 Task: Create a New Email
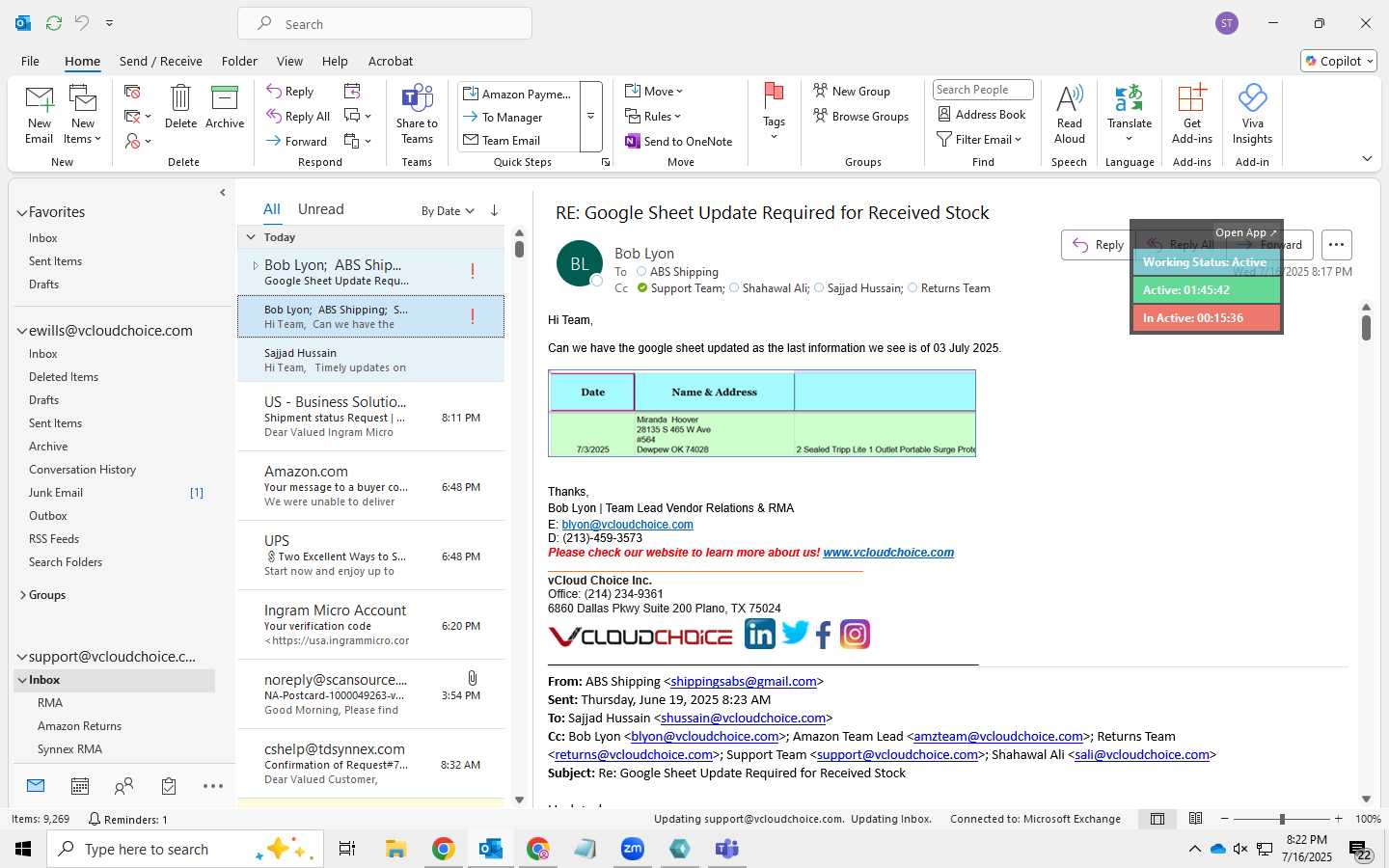40,115
